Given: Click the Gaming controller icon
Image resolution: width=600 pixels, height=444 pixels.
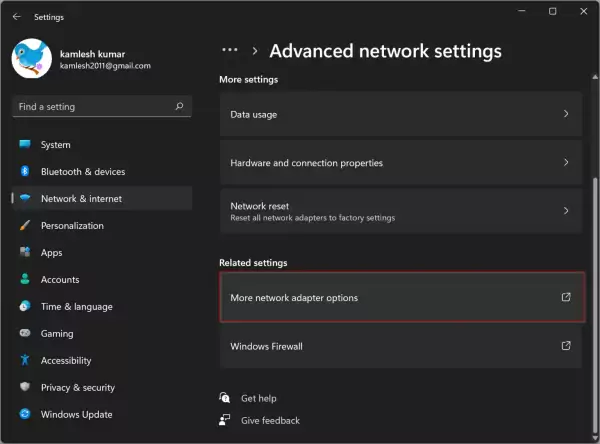Looking at the screenshot, I should click(x=25, y=333).
